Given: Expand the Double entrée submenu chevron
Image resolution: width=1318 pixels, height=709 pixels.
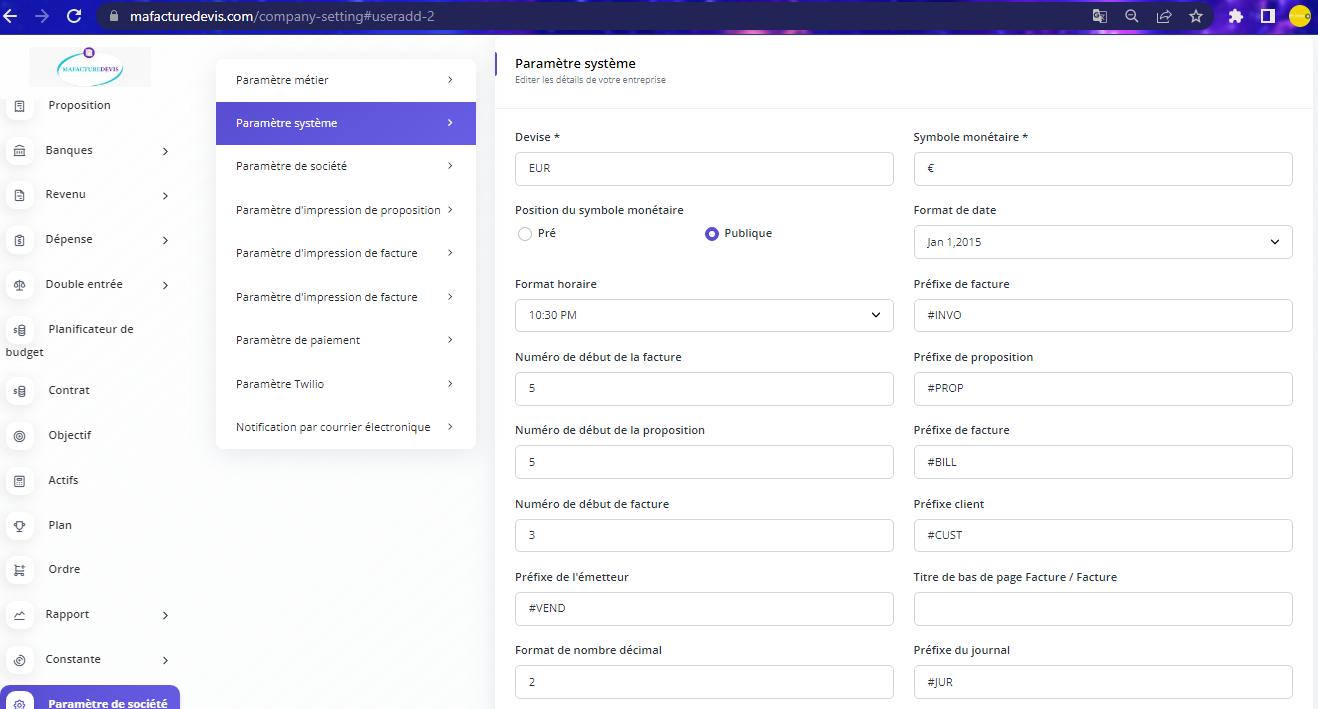Looking at the screenshot, I should pyautogui.click(x=165, y=286).
